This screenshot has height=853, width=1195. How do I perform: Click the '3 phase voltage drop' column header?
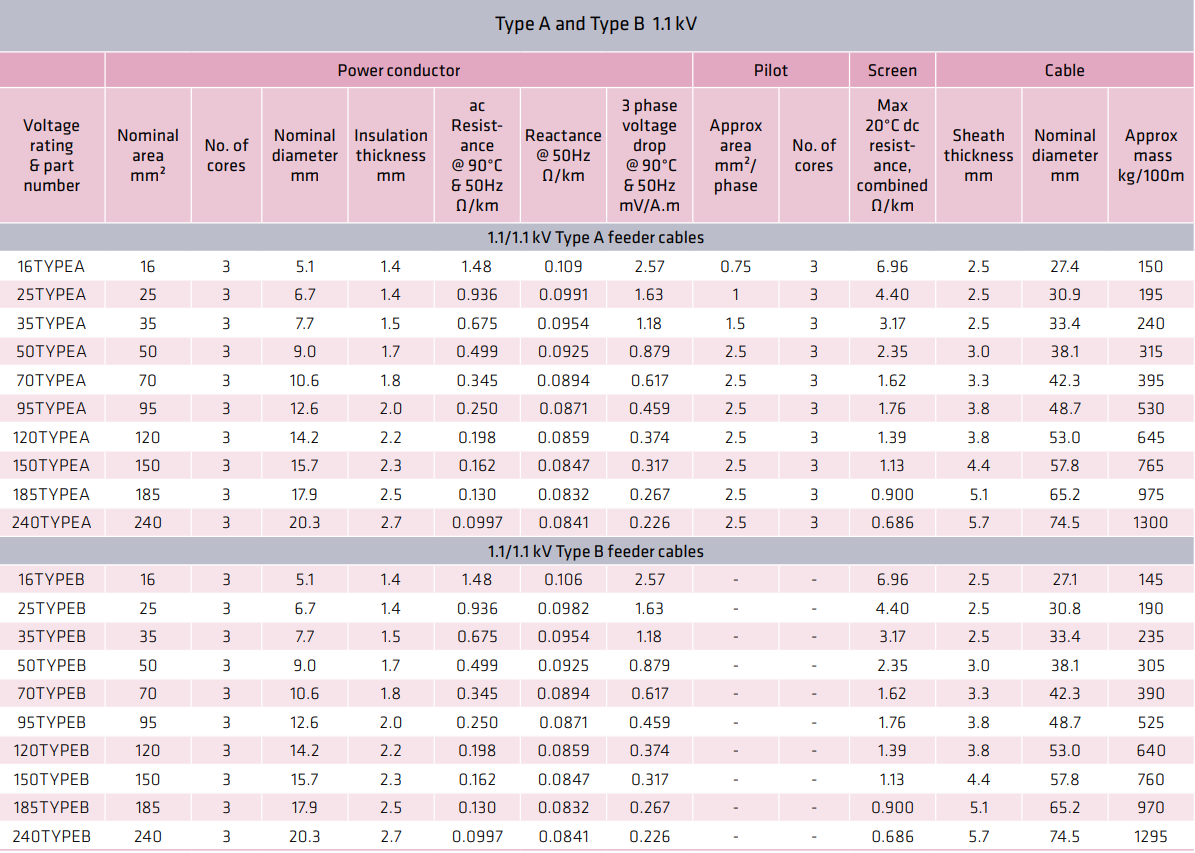pos(649,156)
